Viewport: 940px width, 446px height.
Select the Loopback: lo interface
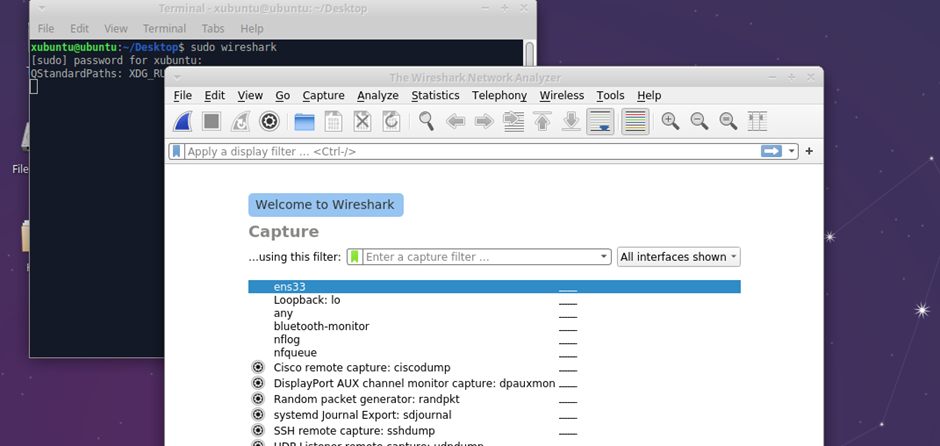click(x=494, y=300)
